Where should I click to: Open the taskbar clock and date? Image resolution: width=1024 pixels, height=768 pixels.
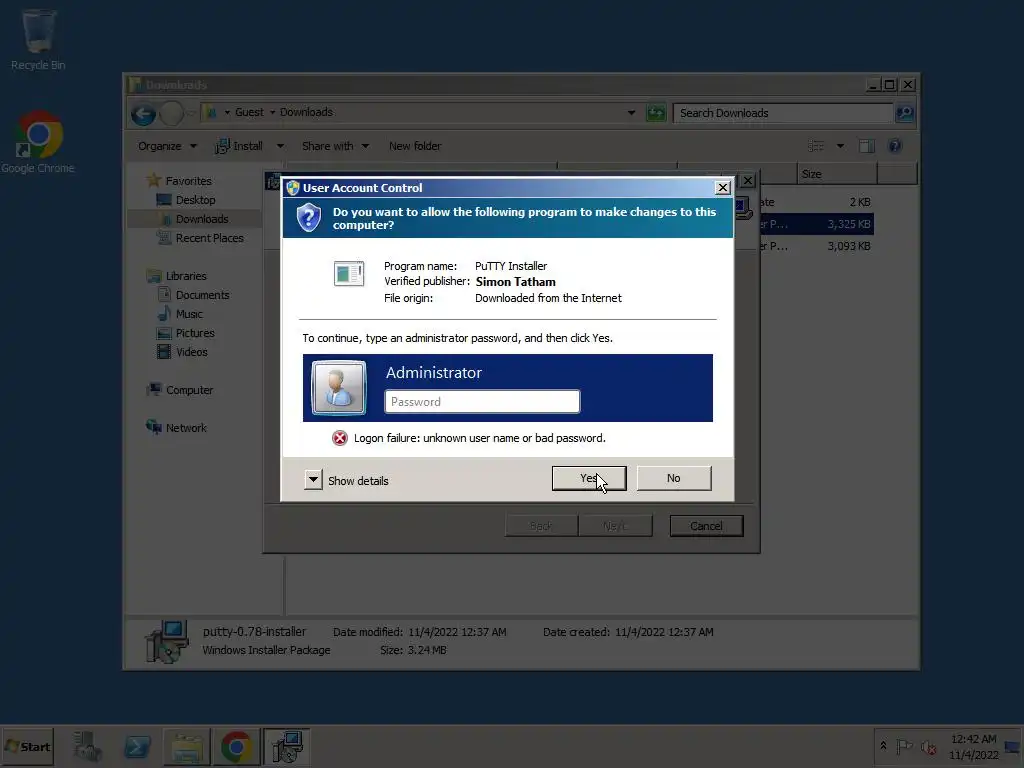pyautogui.click(x=973, y=746)
